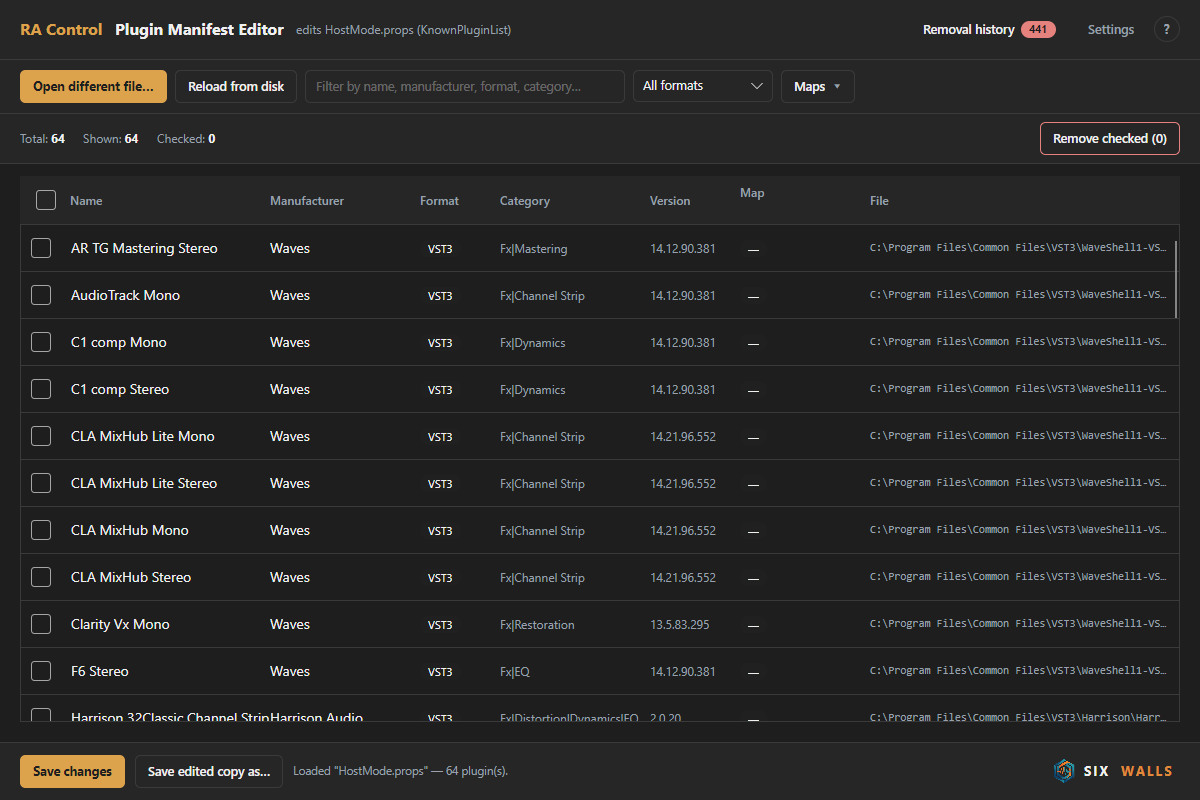Click Save edited copy as button

209,771
